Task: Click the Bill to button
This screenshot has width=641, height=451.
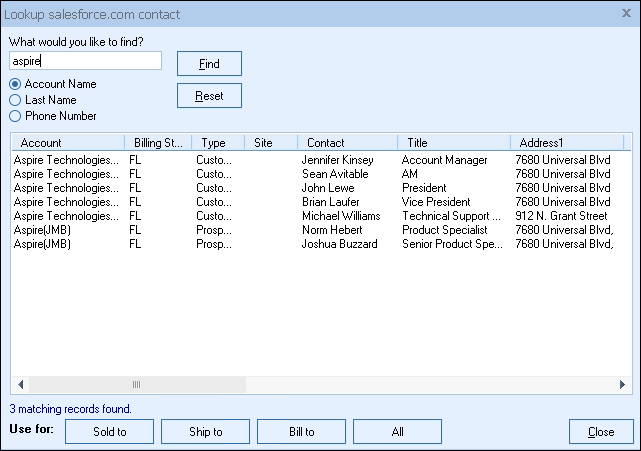Action: click(x=301, y=431)
